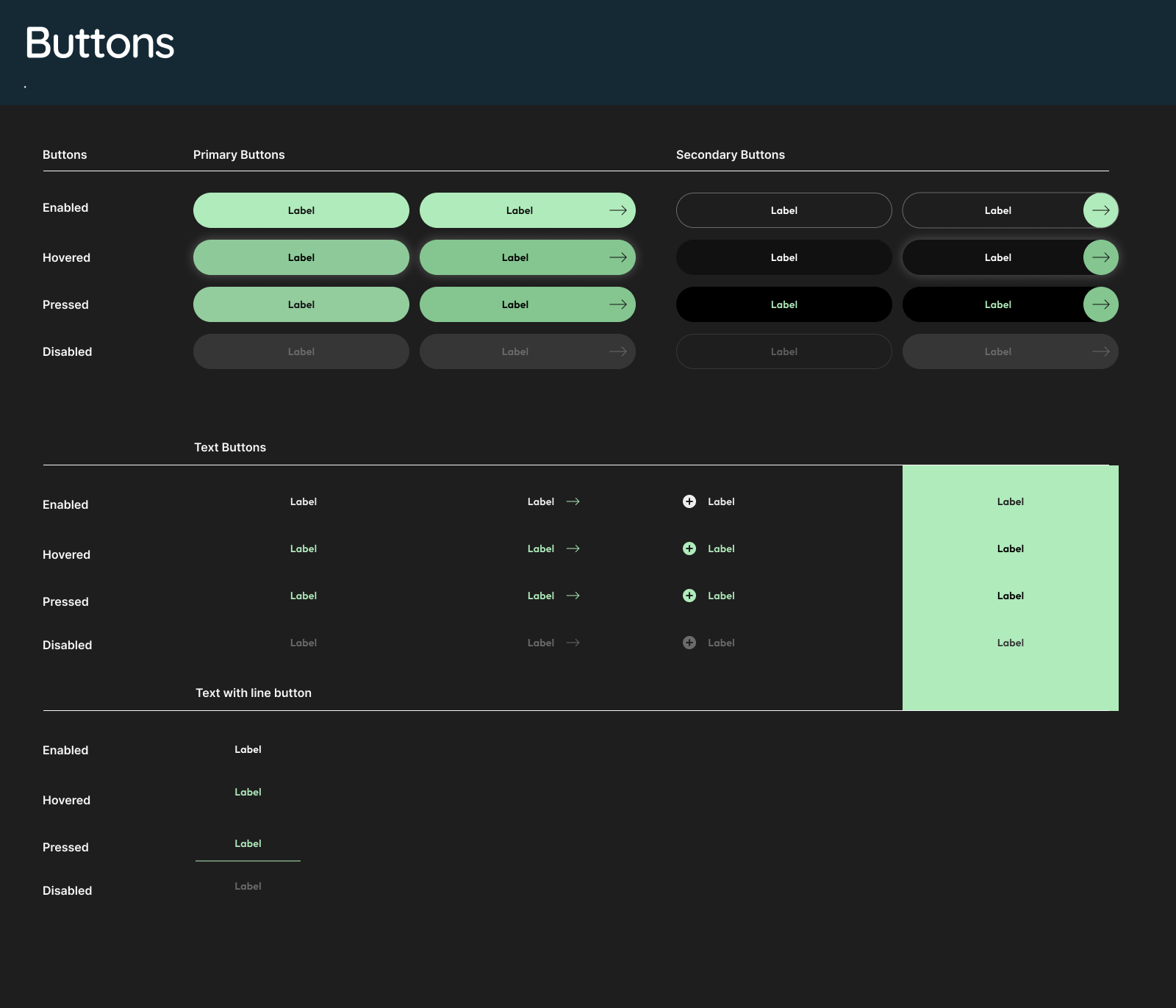Click enabled outlined secondary Label button

click(x=784, y=210)
